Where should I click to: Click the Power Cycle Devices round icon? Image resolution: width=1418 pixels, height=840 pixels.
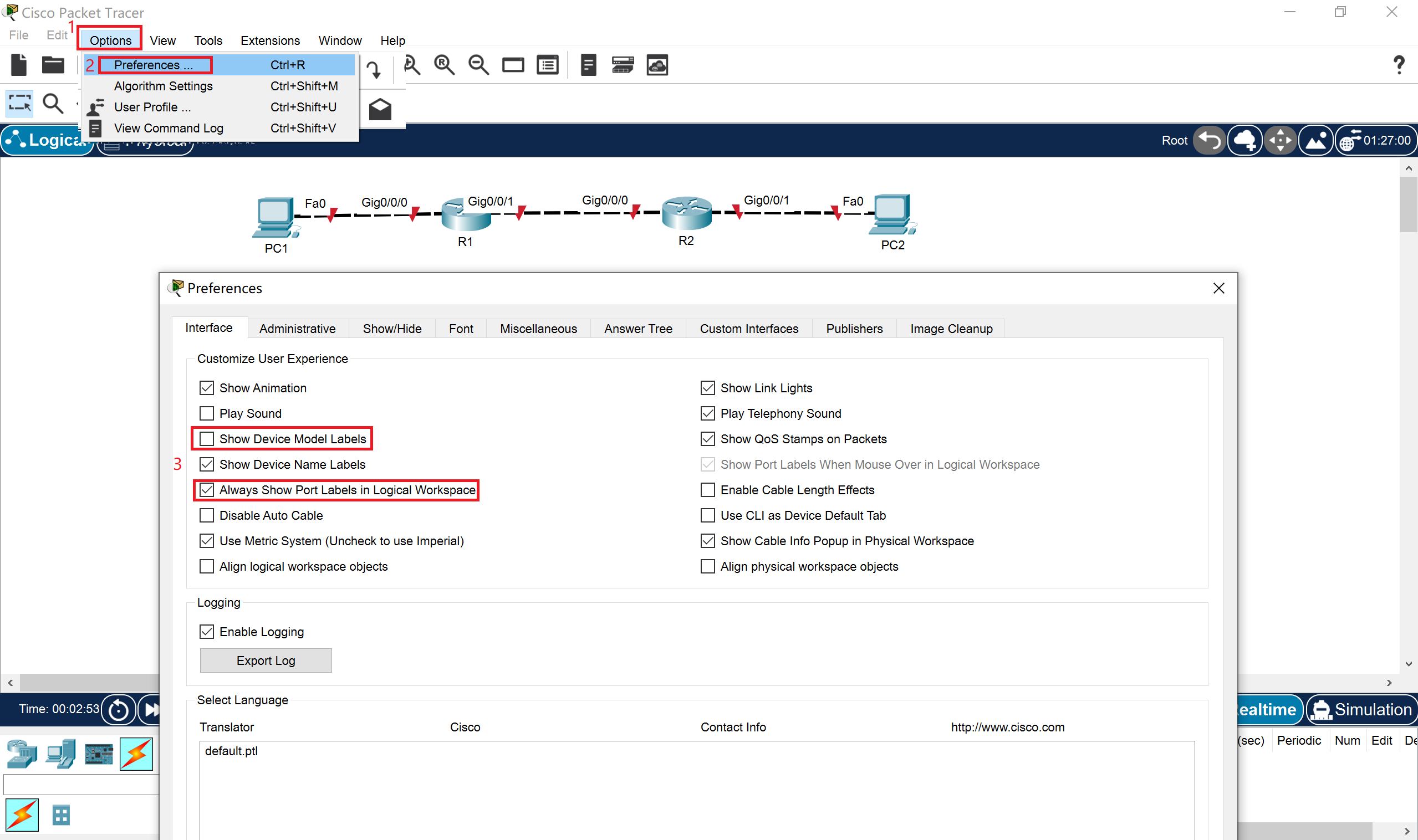[119, 710]
